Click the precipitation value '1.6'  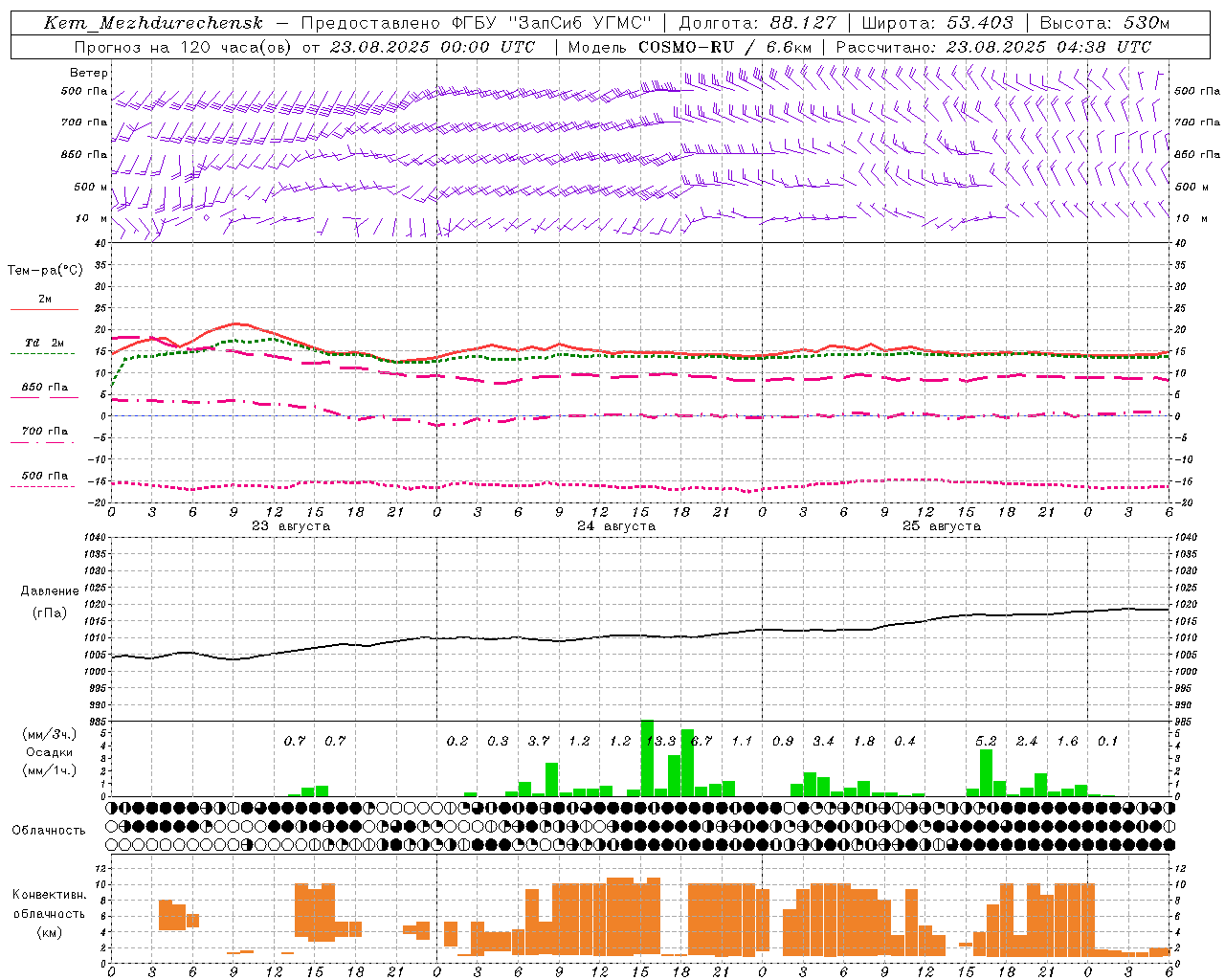[x=1067, y=742]
